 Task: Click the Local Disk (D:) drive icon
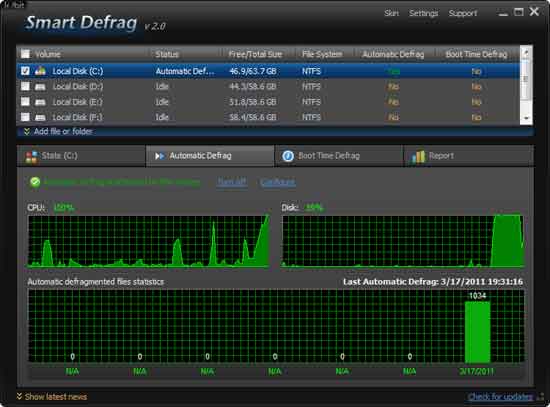tap(40, 87)
